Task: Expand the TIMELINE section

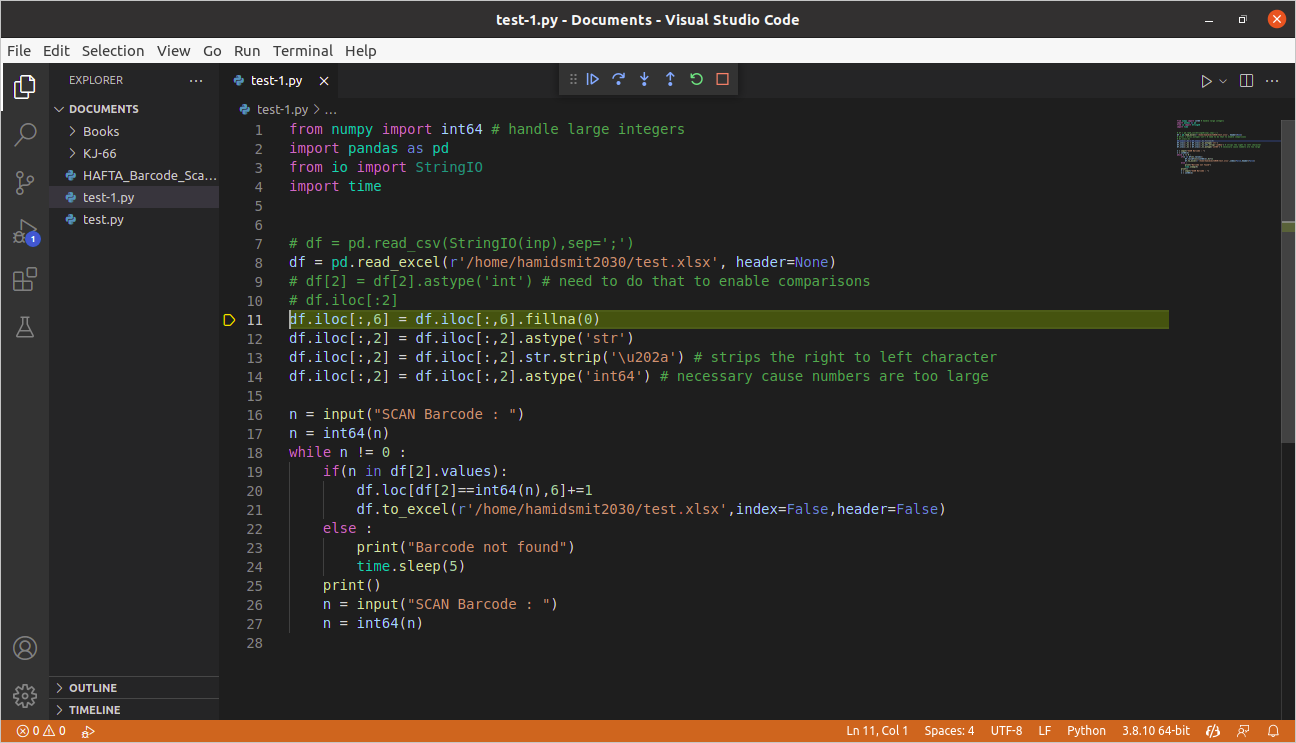Action: [134, 710]
